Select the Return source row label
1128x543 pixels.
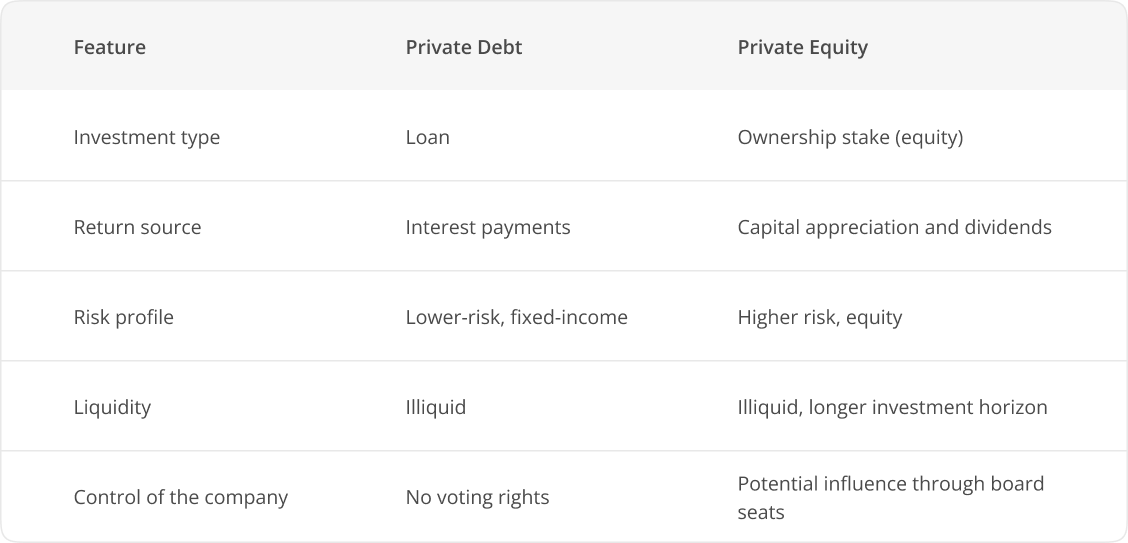point(137,227)
